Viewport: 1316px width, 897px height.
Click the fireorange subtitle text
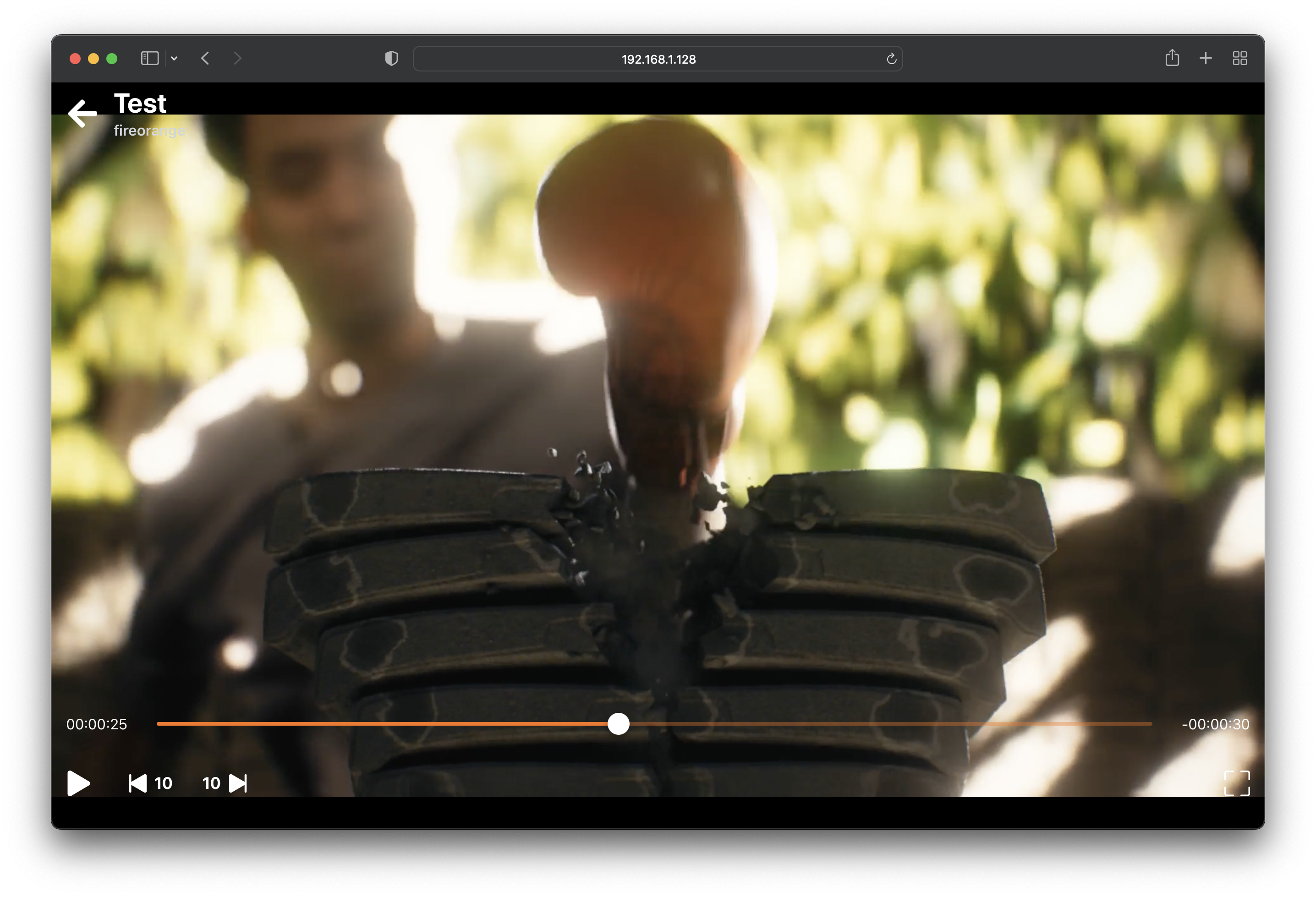pos(149,131)
